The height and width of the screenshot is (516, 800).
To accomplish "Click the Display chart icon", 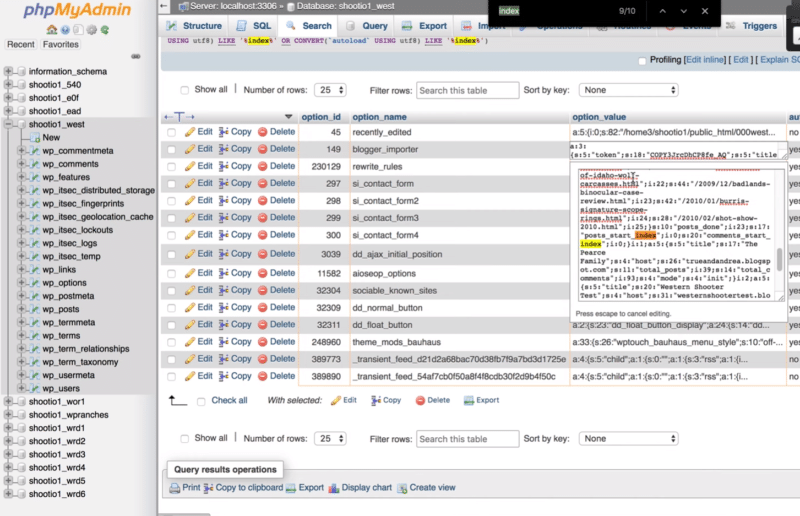I will (334, 488).
